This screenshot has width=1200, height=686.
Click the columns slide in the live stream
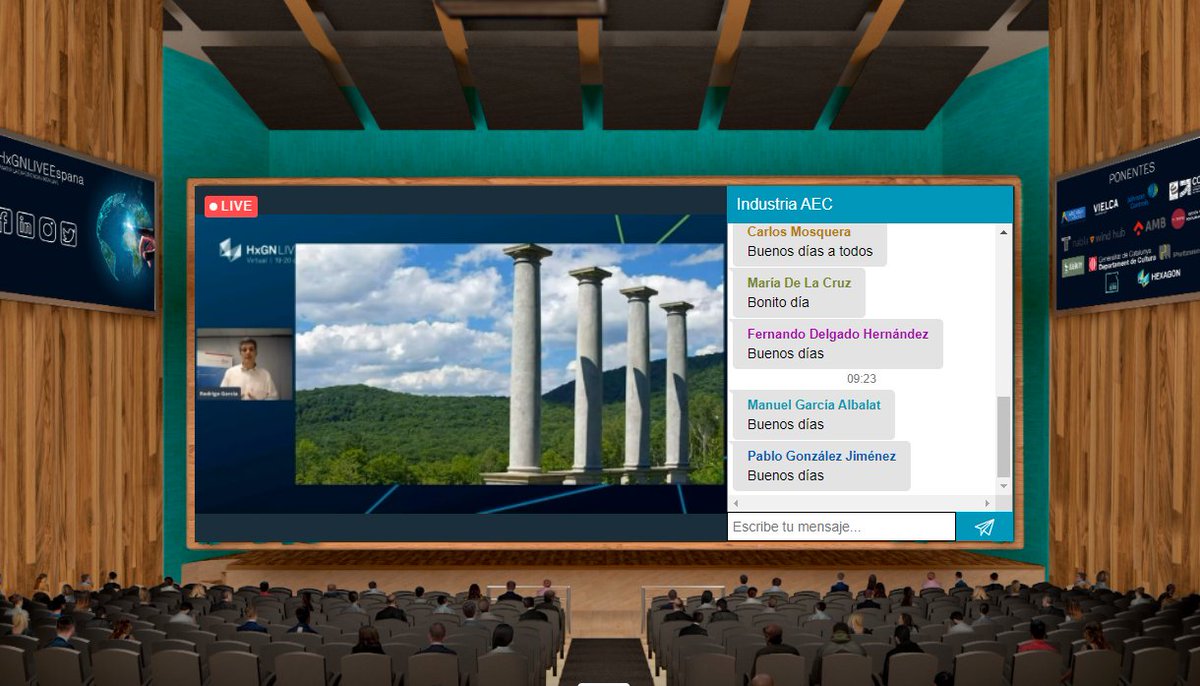click(510, 364)
